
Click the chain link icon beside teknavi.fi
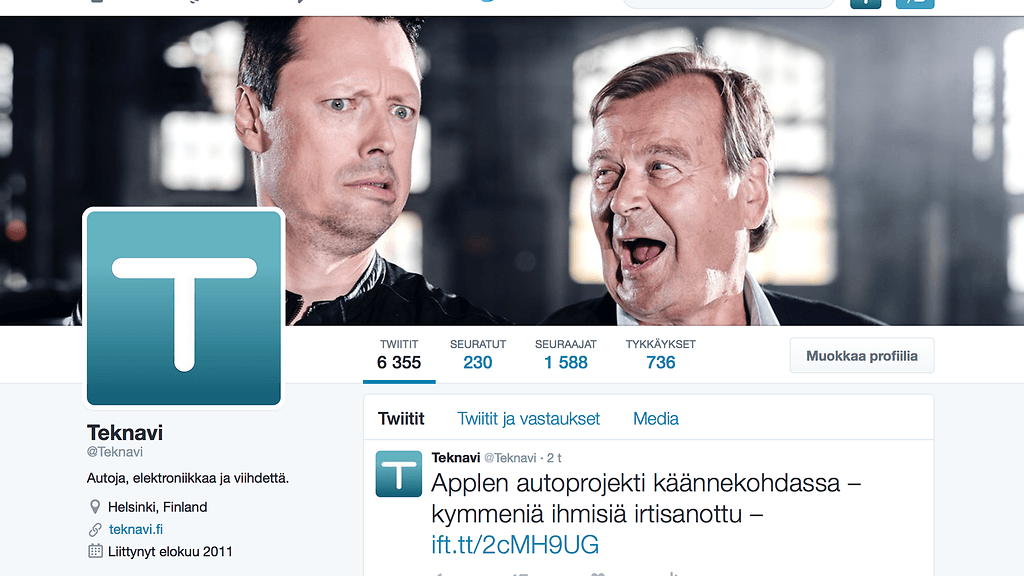pos(95,530)
